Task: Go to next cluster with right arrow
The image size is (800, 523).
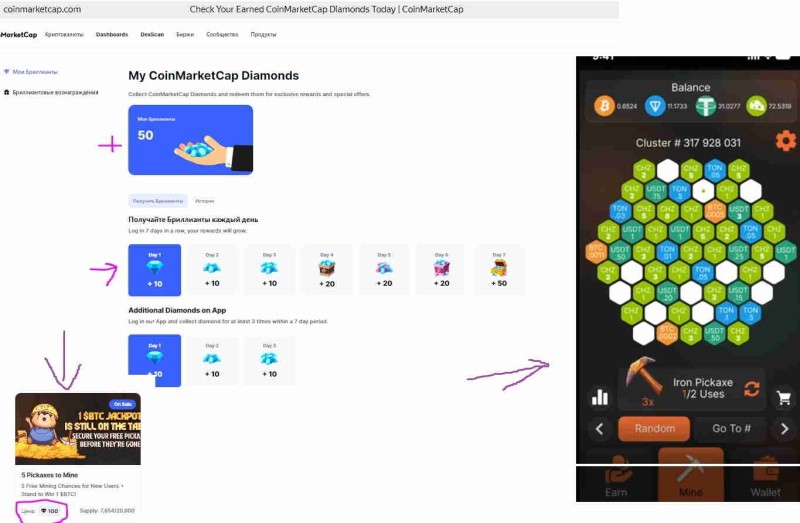Action: coord(784,429)
